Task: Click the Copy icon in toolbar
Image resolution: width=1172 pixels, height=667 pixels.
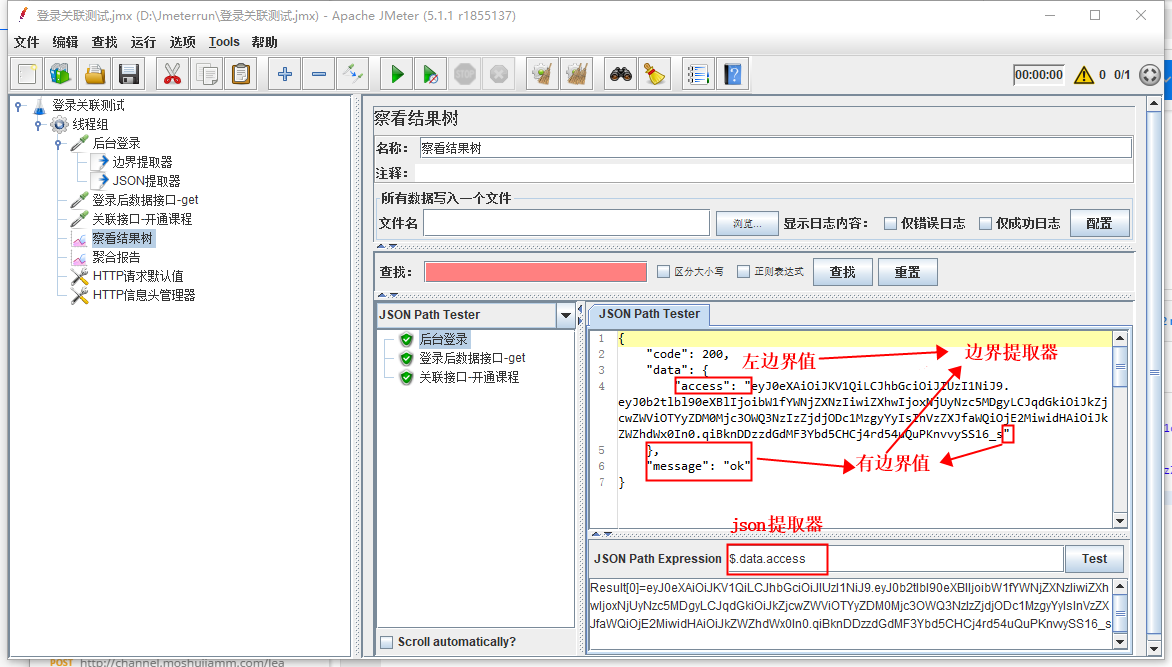Action: click(x=206, y=74)
